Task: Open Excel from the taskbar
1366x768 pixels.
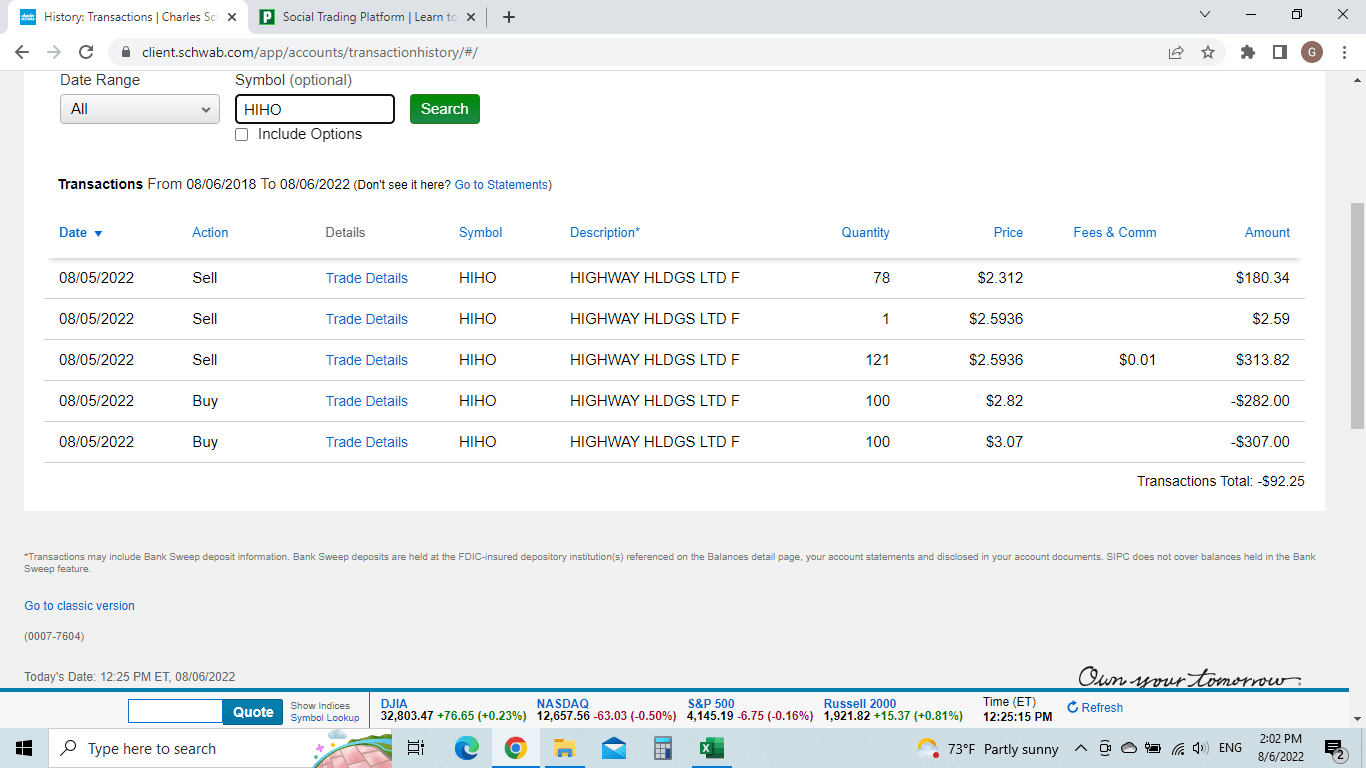Action: click(711, 748)
